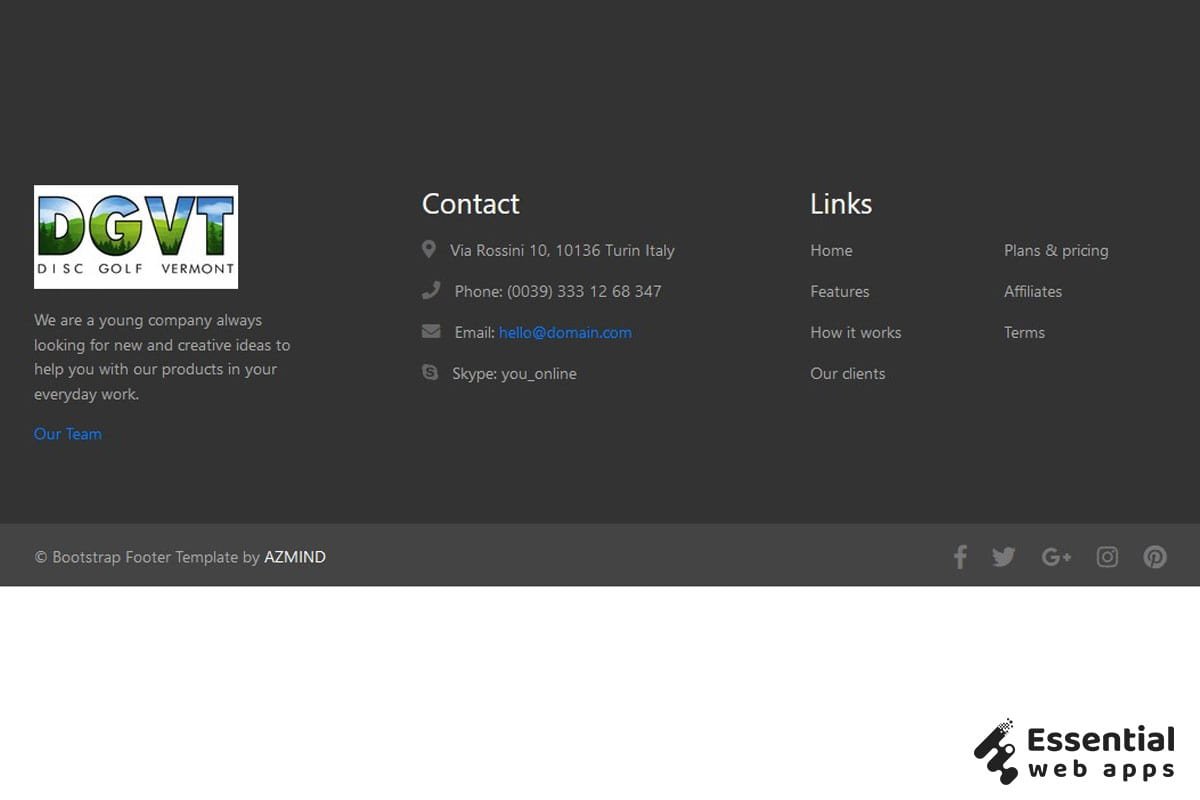Open the Affiliates link
This screenshot has height=800, width=1200.
pos(1033,292)
